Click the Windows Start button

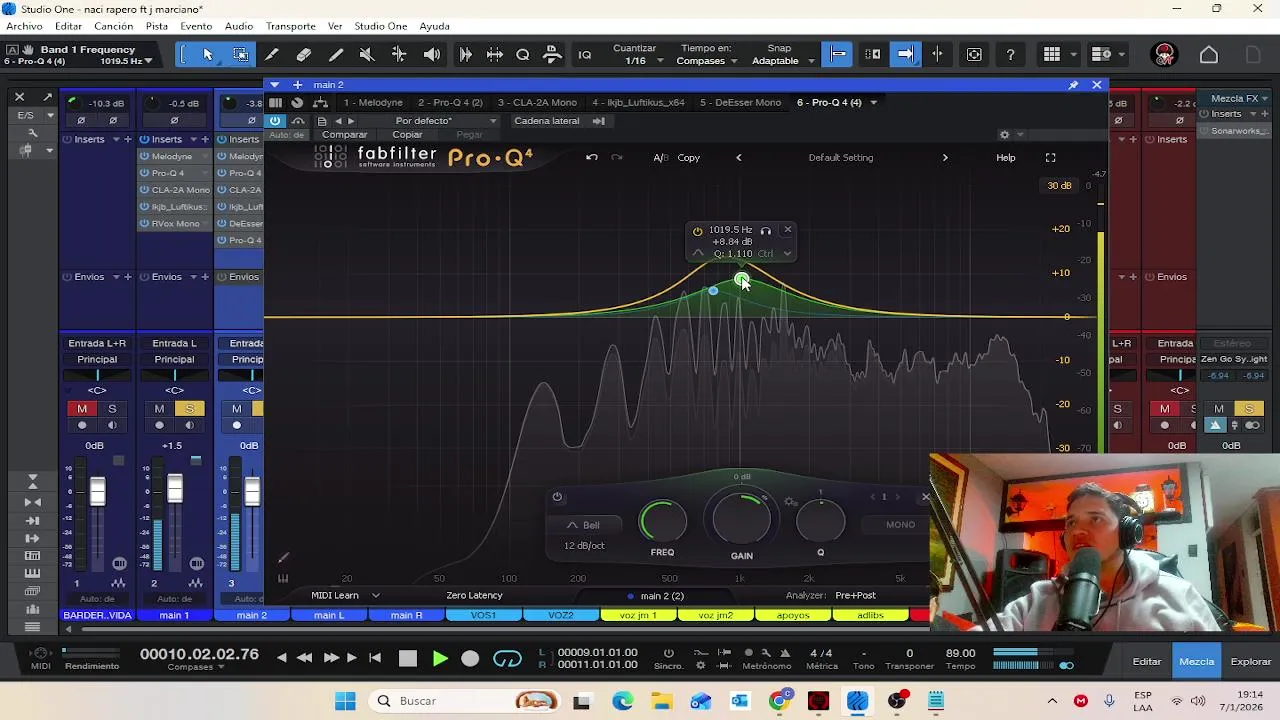(345, 700)
